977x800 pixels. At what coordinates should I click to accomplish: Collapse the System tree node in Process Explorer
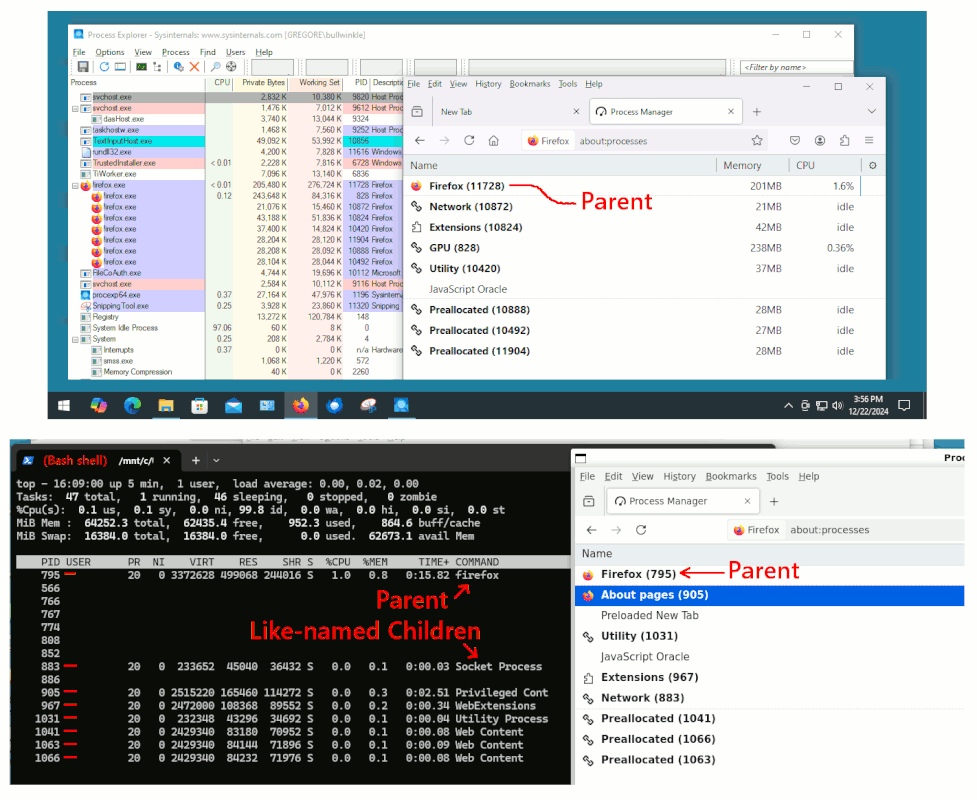[x=75, y=340]
